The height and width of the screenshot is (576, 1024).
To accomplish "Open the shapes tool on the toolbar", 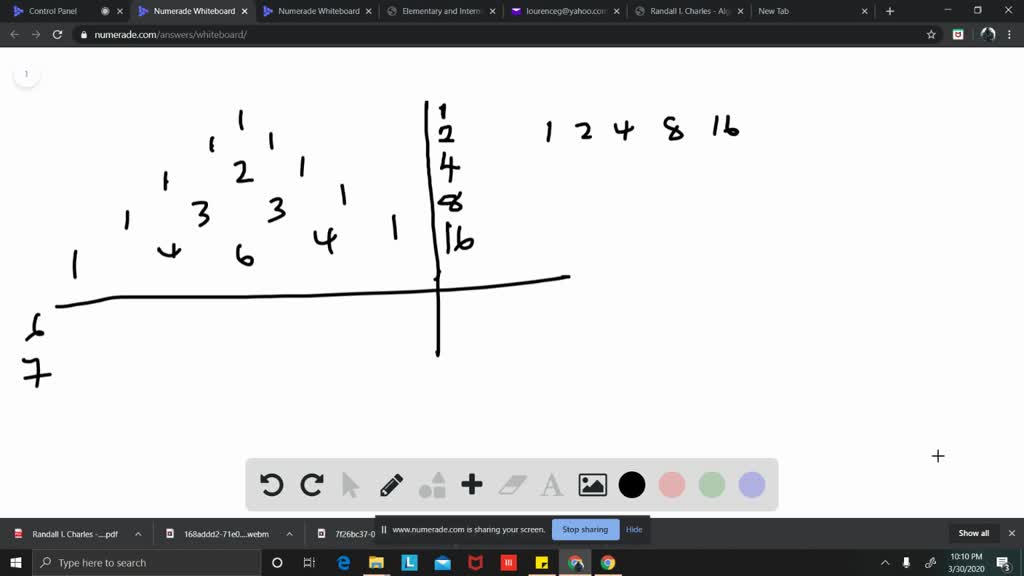I will point(432,485).
